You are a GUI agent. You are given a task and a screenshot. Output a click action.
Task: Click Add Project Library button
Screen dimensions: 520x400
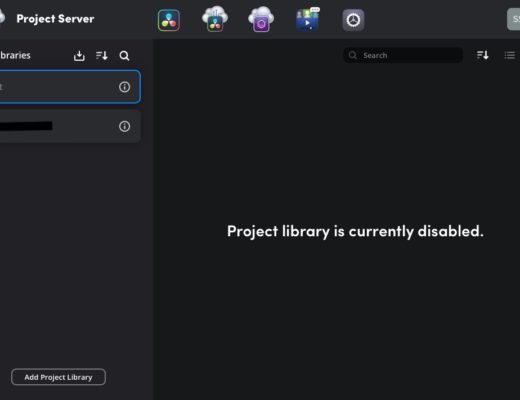(58, 377)
